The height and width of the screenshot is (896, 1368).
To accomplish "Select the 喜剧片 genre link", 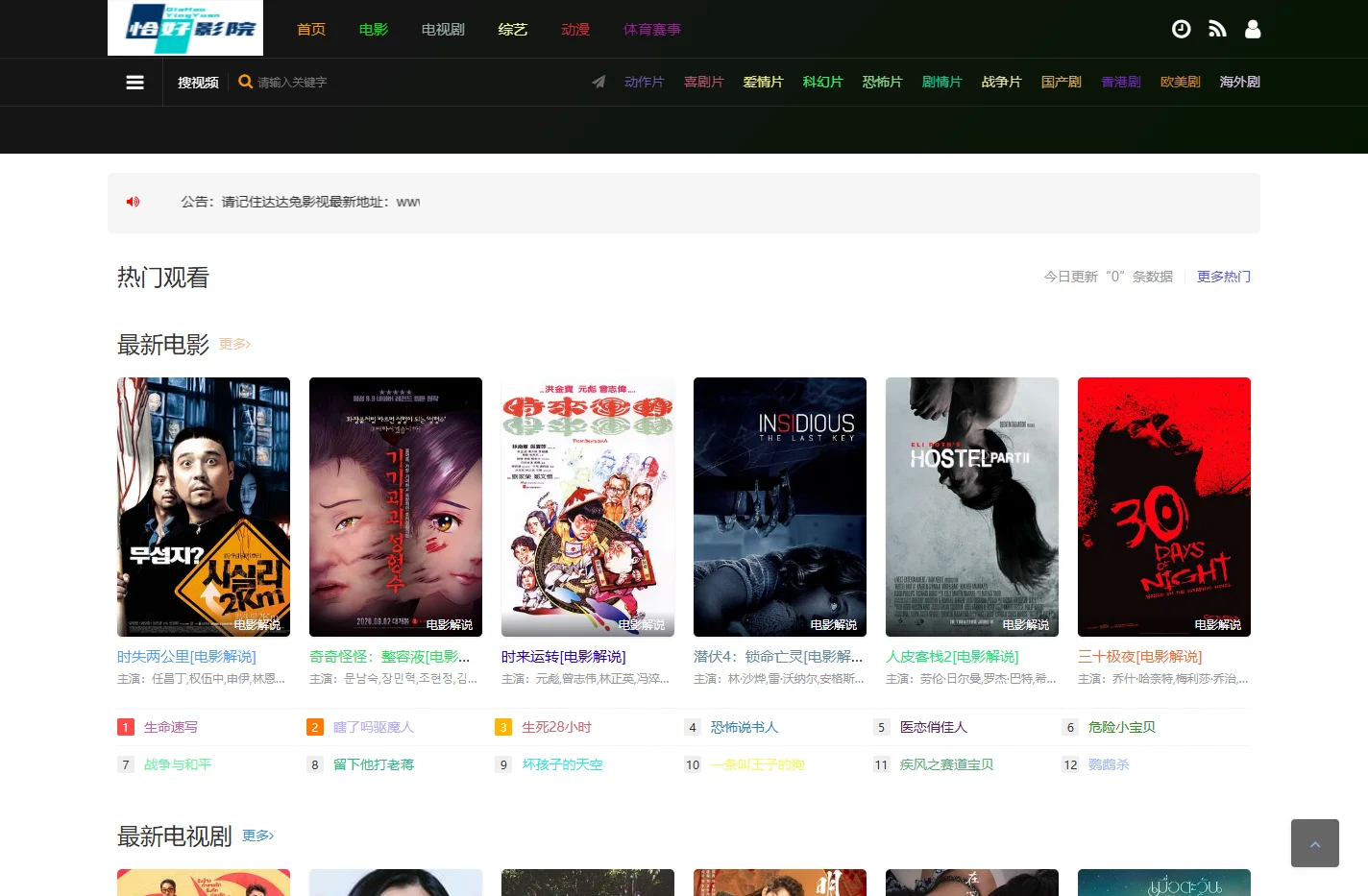I will (704, 82).
